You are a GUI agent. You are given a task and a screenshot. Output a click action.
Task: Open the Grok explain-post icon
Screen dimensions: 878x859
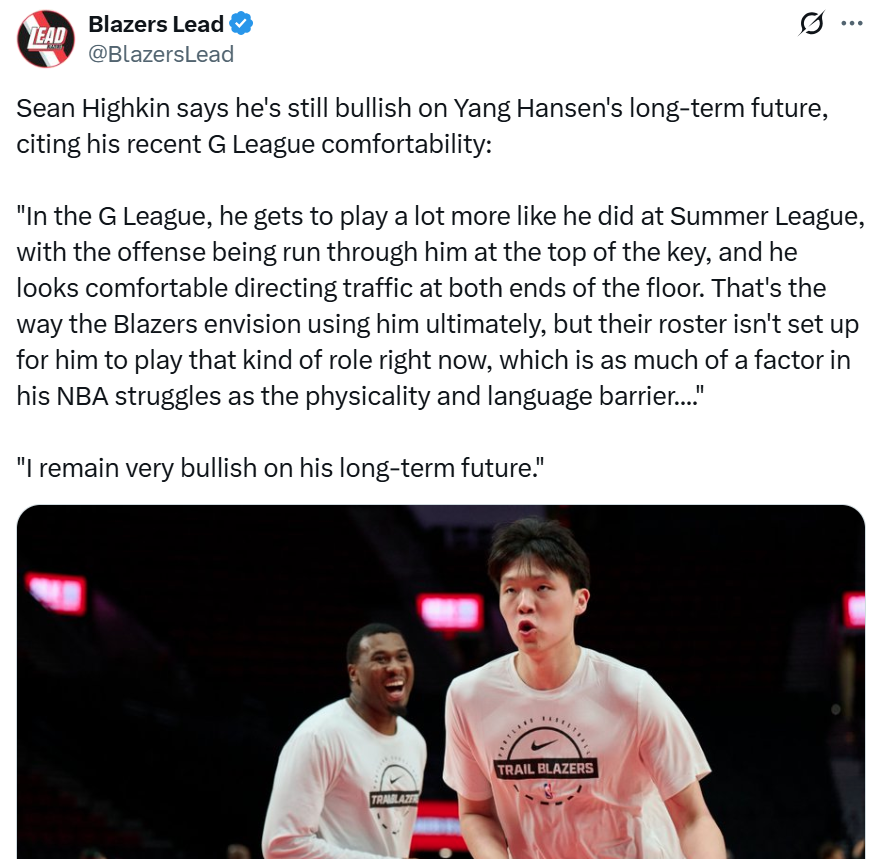click(811, 24)
